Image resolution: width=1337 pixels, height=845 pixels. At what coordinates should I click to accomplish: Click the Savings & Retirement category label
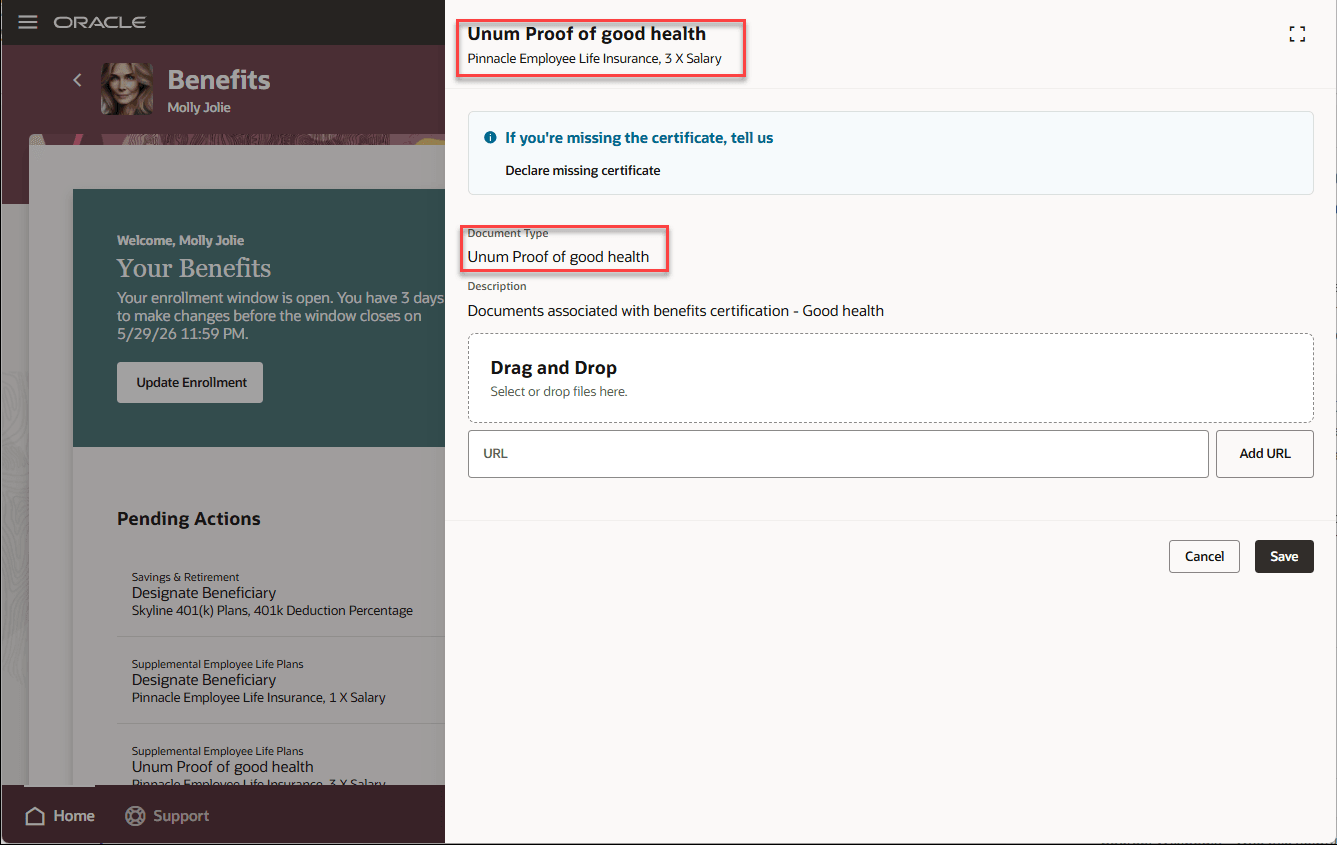pos(186,577)
